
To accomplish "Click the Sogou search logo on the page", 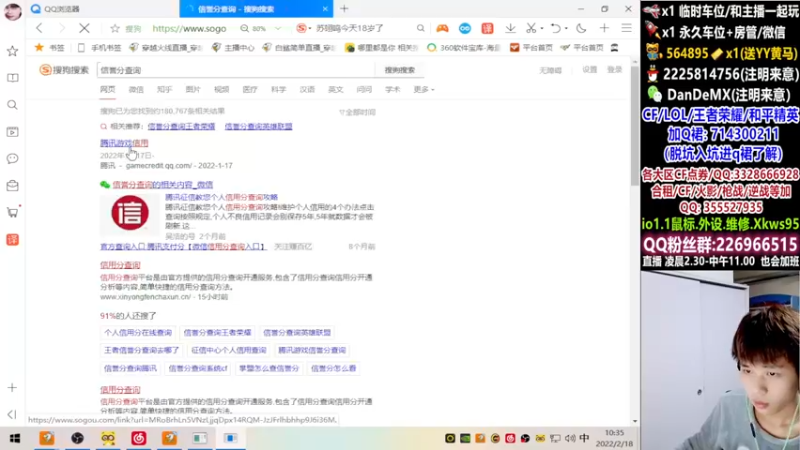I will coord(64,70).
